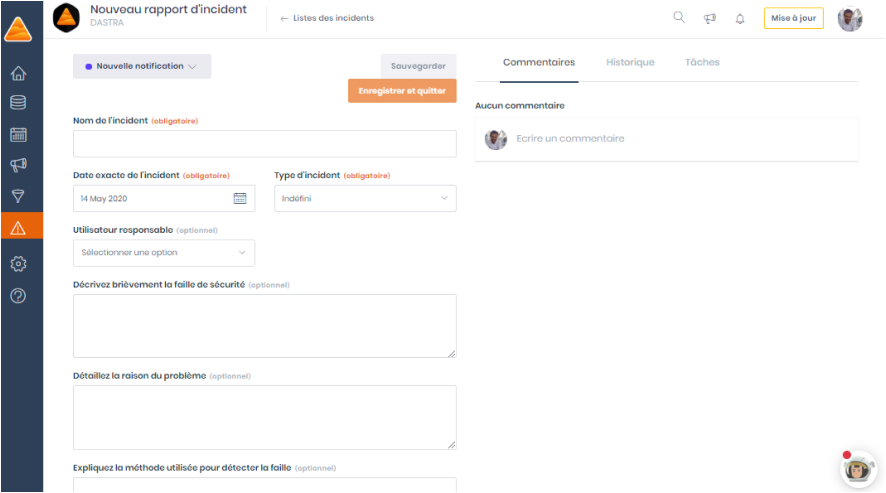Open the calendar icon in sidebar
The width and height of the screenshot is (886, 493).
18,134
